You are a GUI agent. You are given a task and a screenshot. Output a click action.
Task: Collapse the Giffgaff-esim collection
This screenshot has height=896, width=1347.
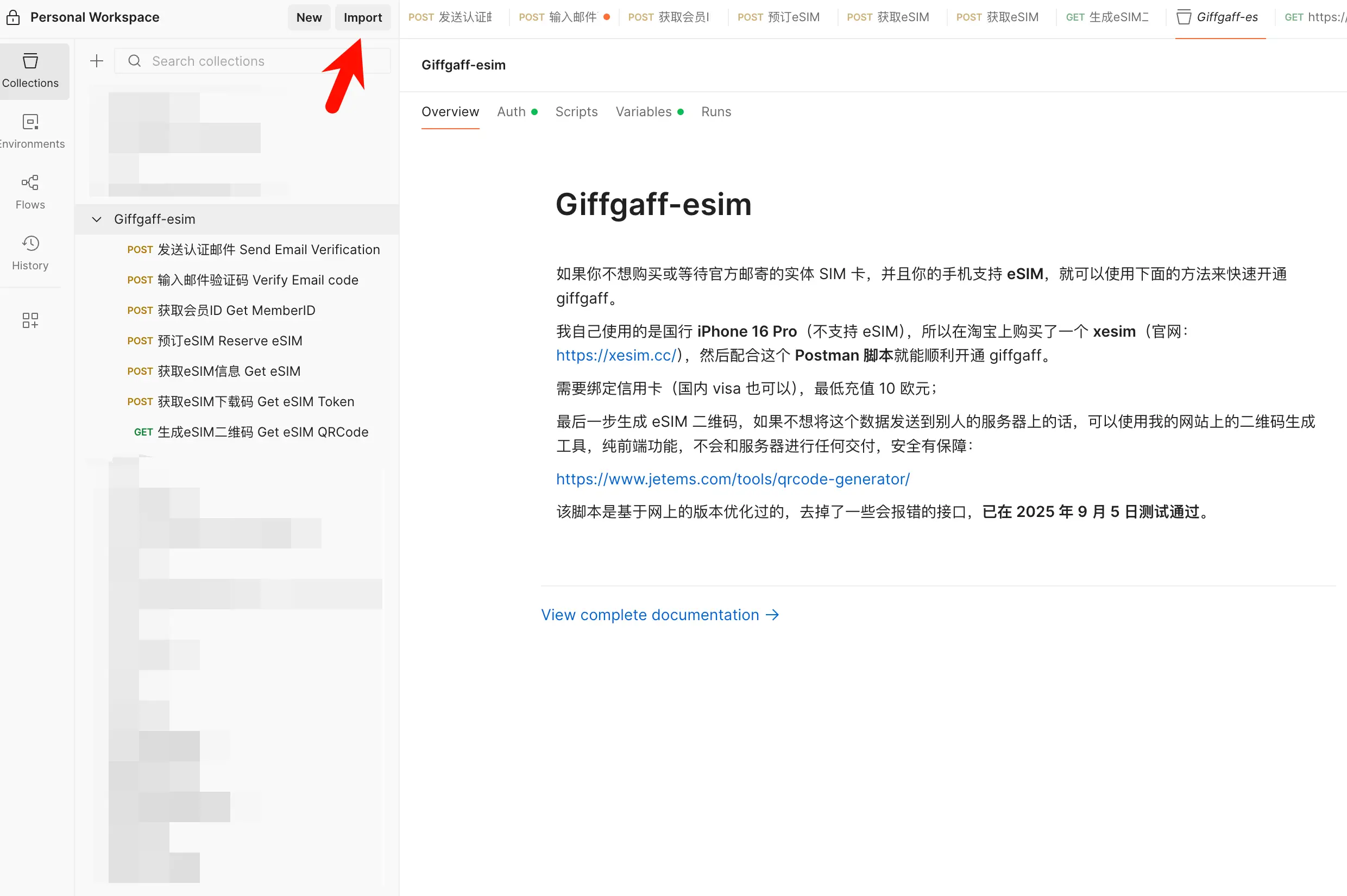click(97, 219)
